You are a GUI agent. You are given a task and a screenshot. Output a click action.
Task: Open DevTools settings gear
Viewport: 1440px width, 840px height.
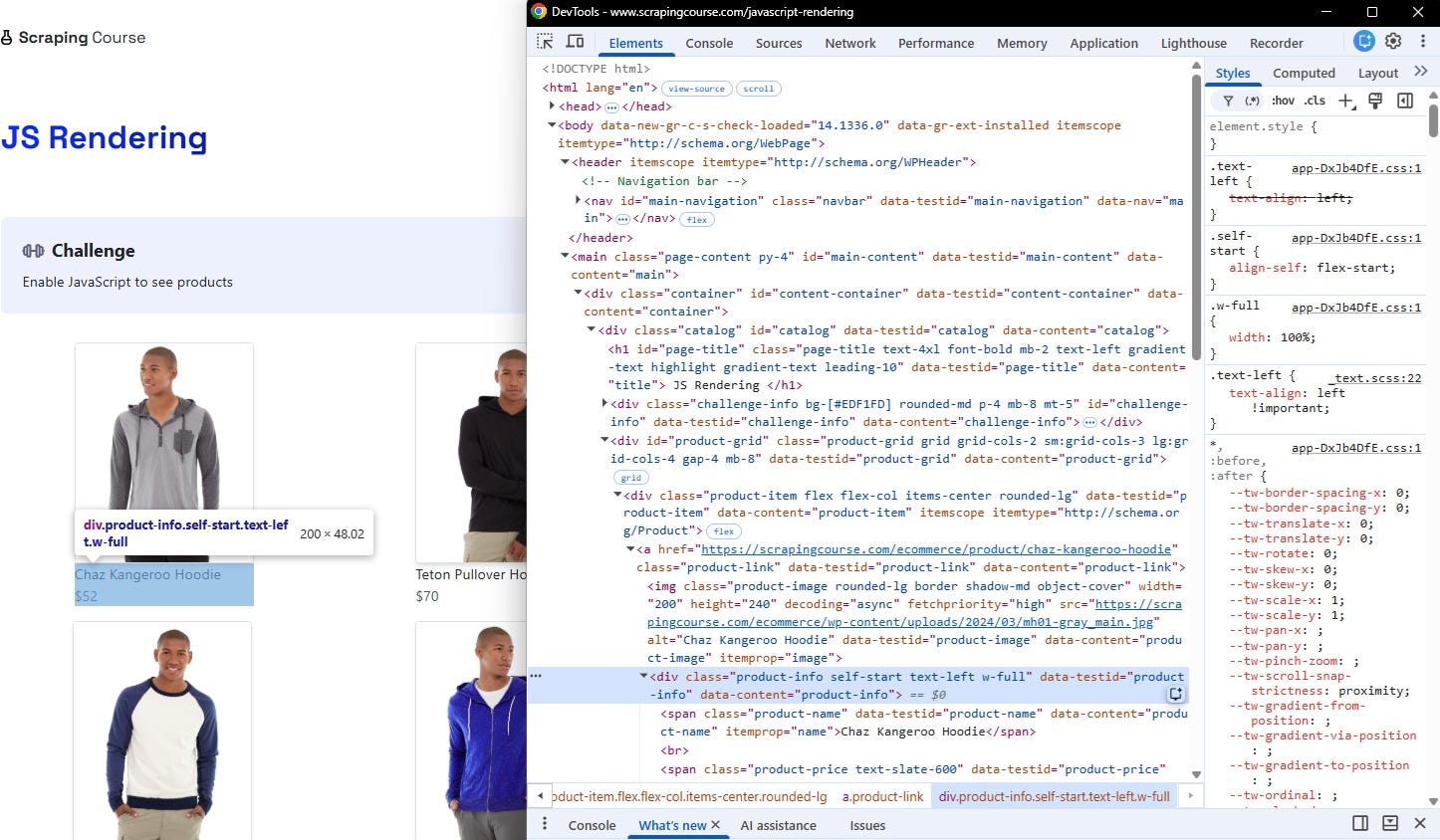click(1393, 41)
